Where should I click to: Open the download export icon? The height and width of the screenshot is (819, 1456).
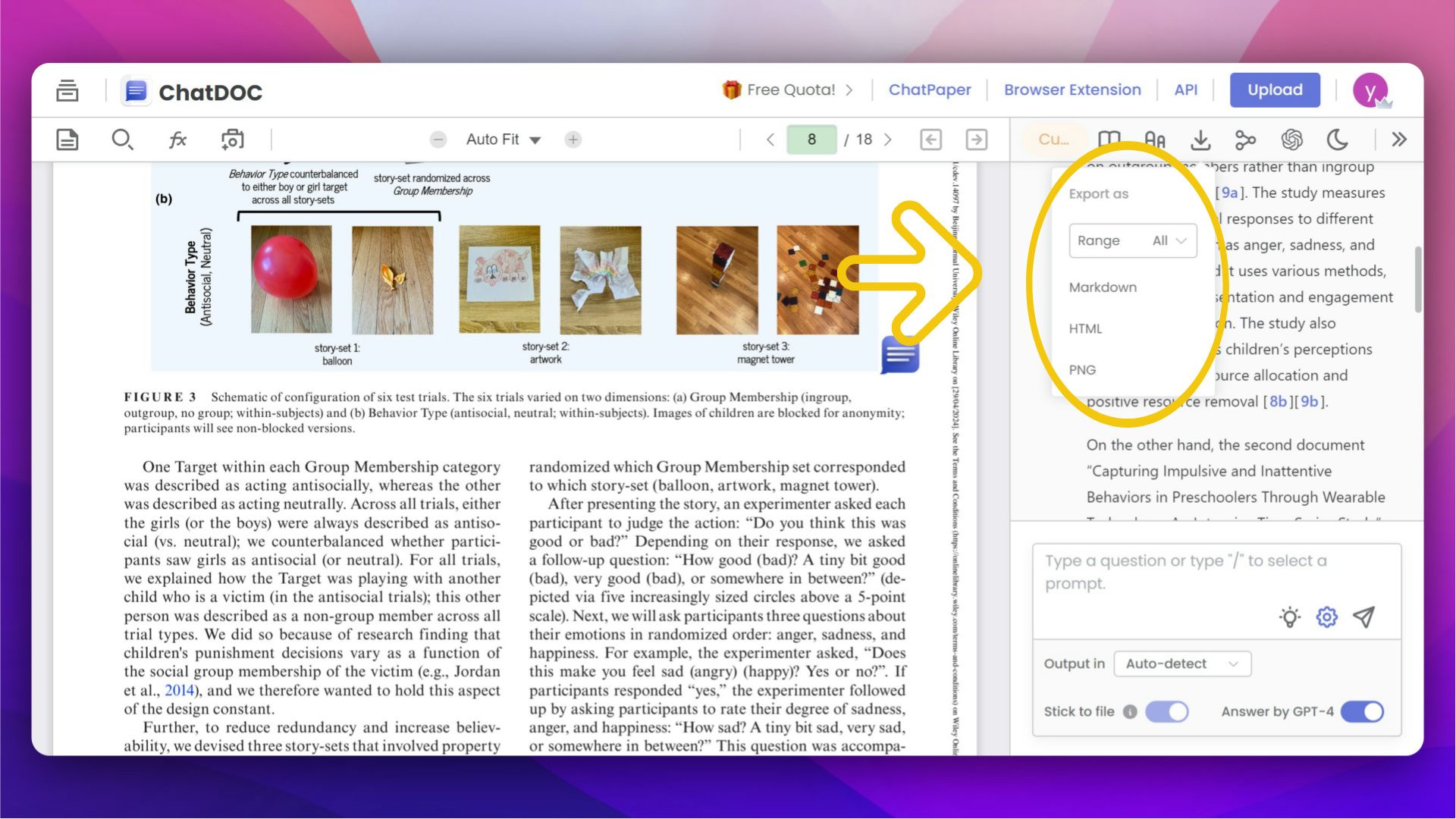click(1200, 140)
